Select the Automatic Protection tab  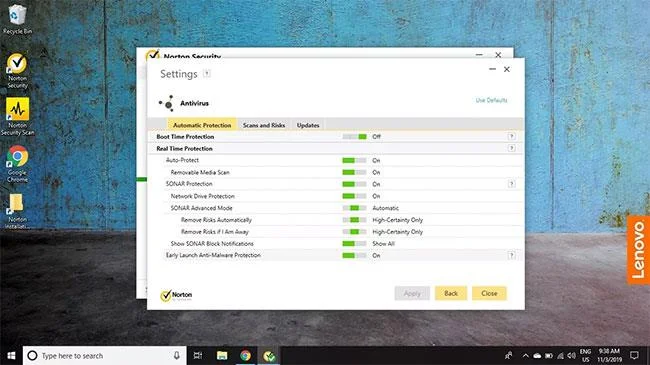tap(202, 125)
